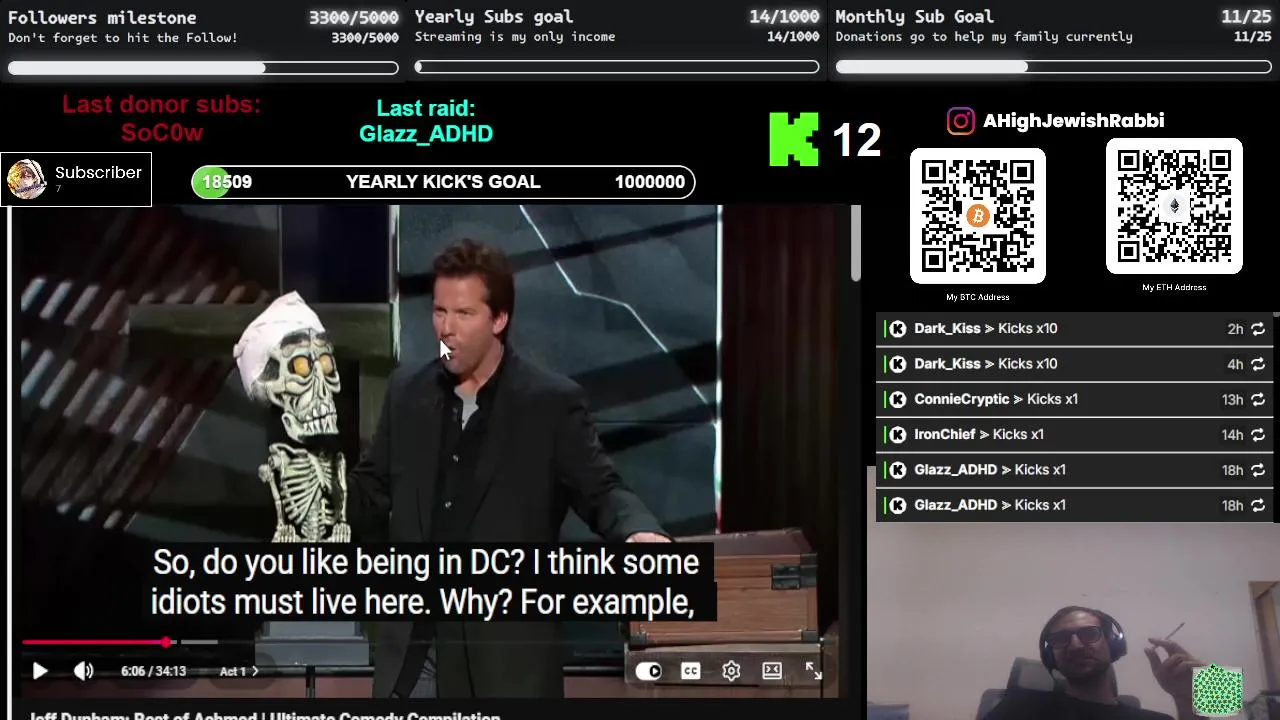Select the Dark_Kiss Kicks x10 entry from 2h ago
This screenshot has height=720, width=1280.
tap(1077, 329)
